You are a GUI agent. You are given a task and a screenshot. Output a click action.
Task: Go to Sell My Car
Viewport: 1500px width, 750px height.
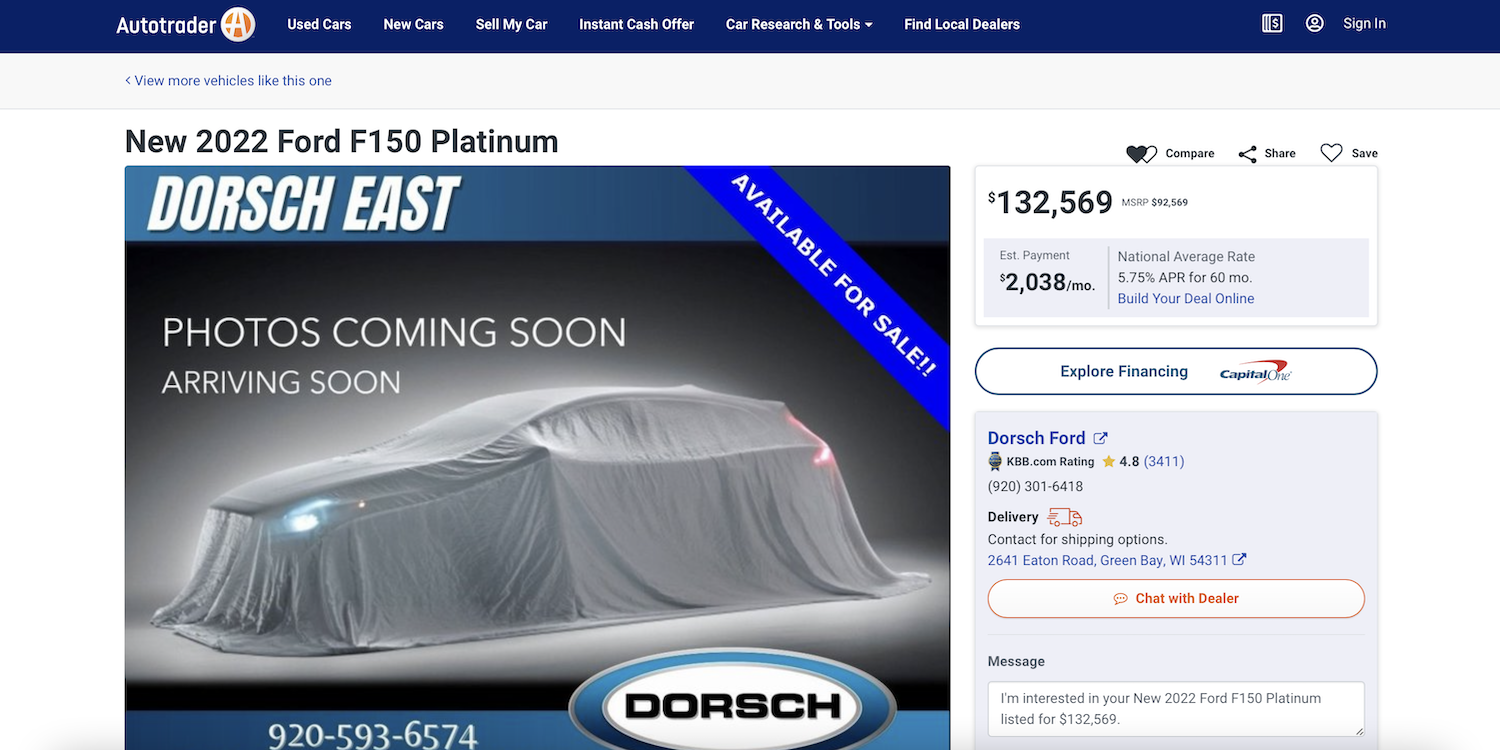(511, 24)
